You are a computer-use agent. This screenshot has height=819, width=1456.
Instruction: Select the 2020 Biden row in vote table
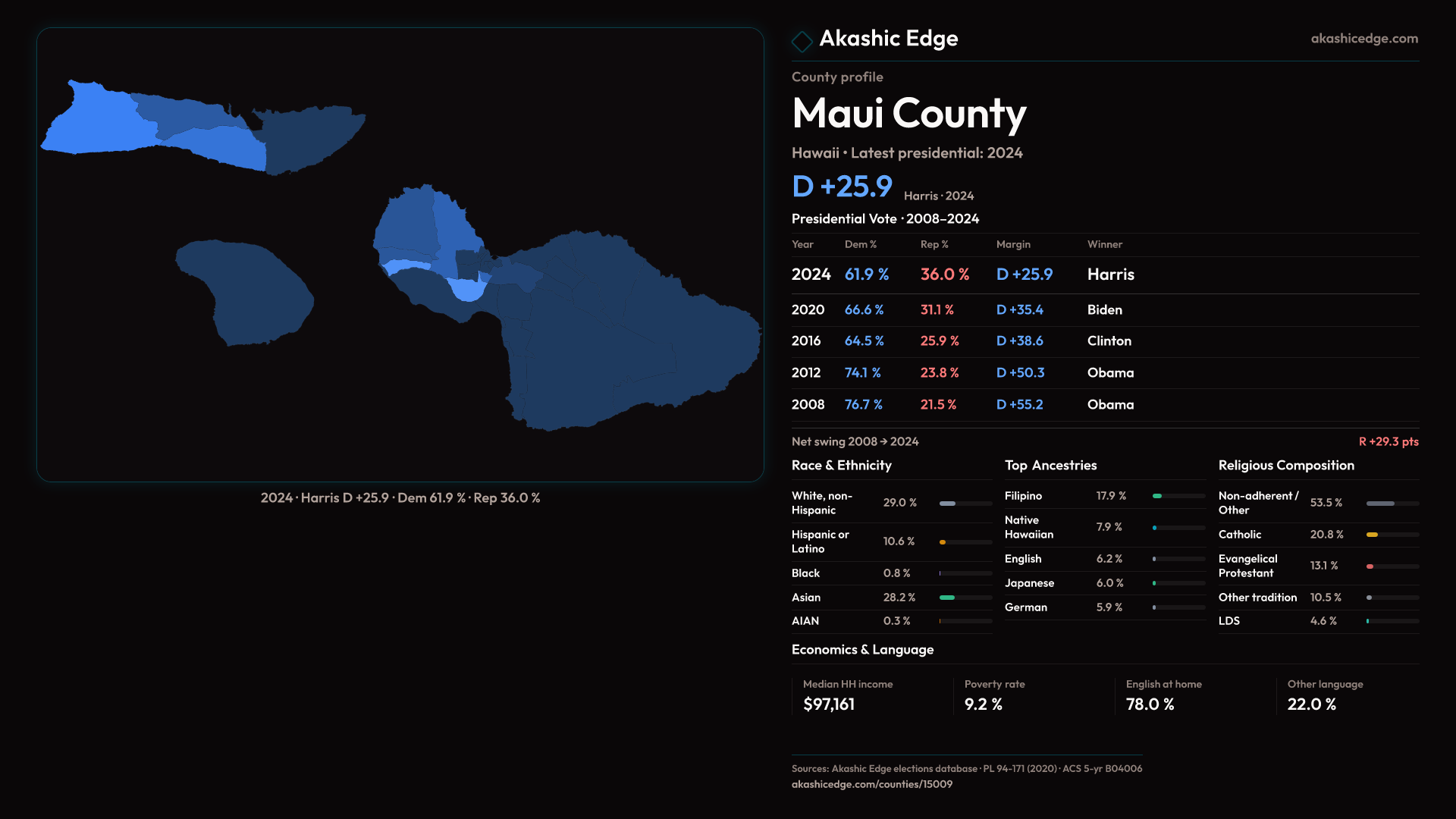point(1104,309)
